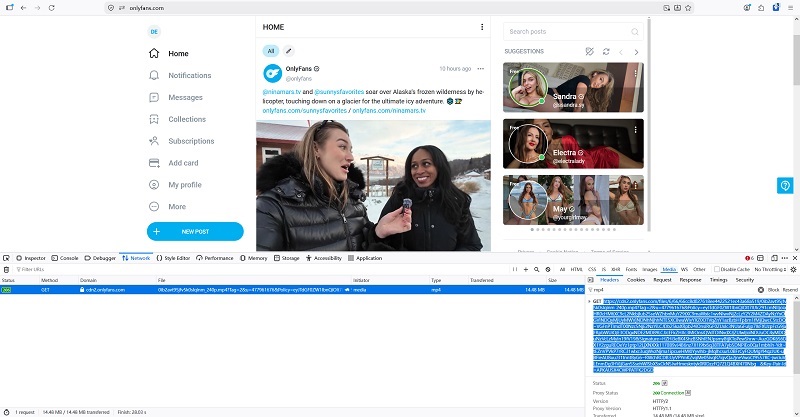The image size is (800, 417).
Task: Click inside the Search posts field
Action: click(x=573, y=32)
